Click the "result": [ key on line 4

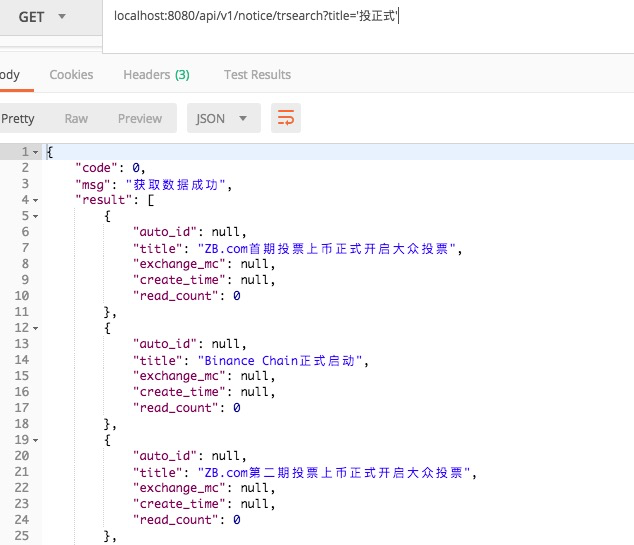tap(115, 200)
